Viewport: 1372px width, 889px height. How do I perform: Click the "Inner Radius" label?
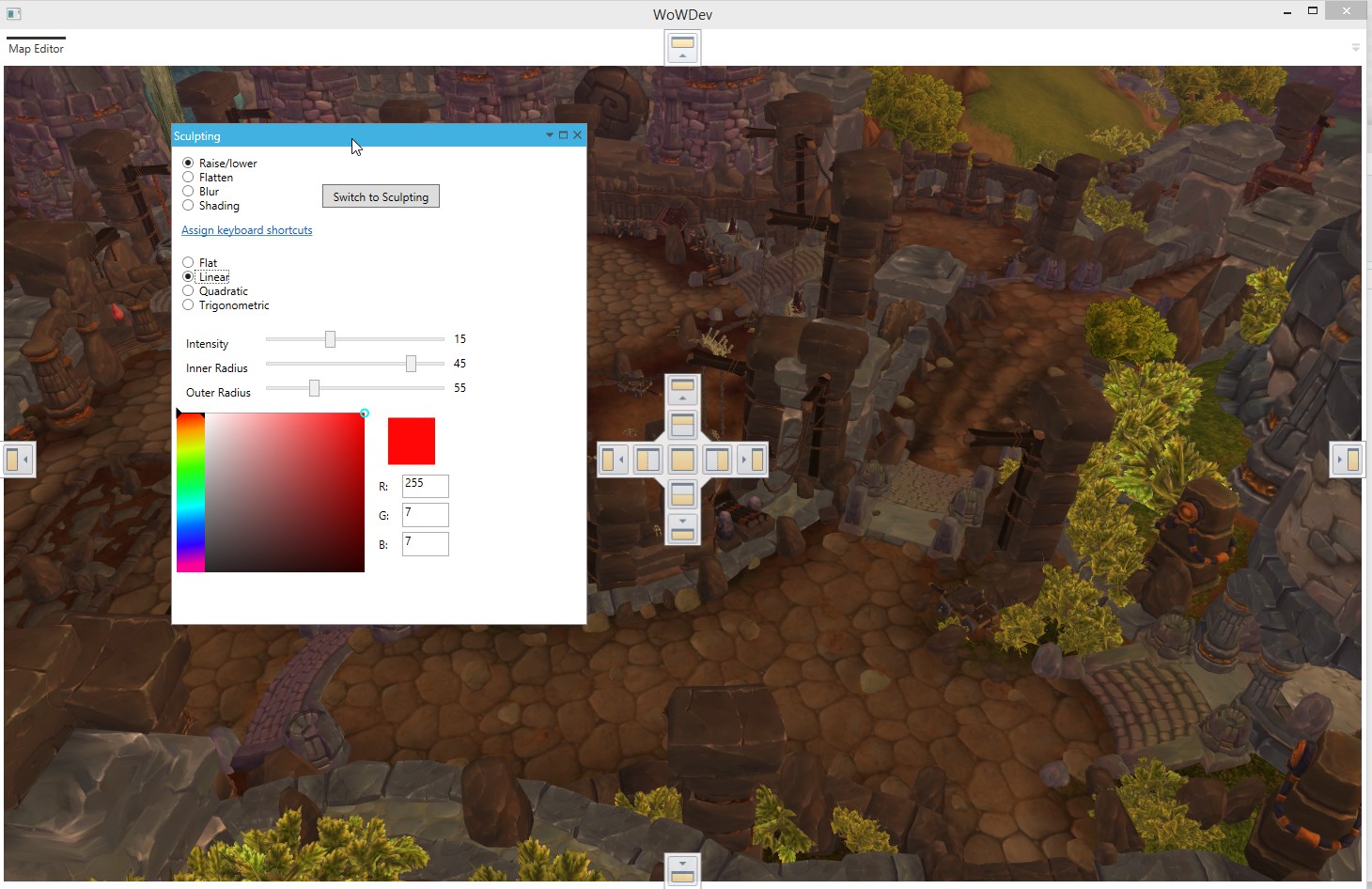pyautogui.click(x=217, y=368)
